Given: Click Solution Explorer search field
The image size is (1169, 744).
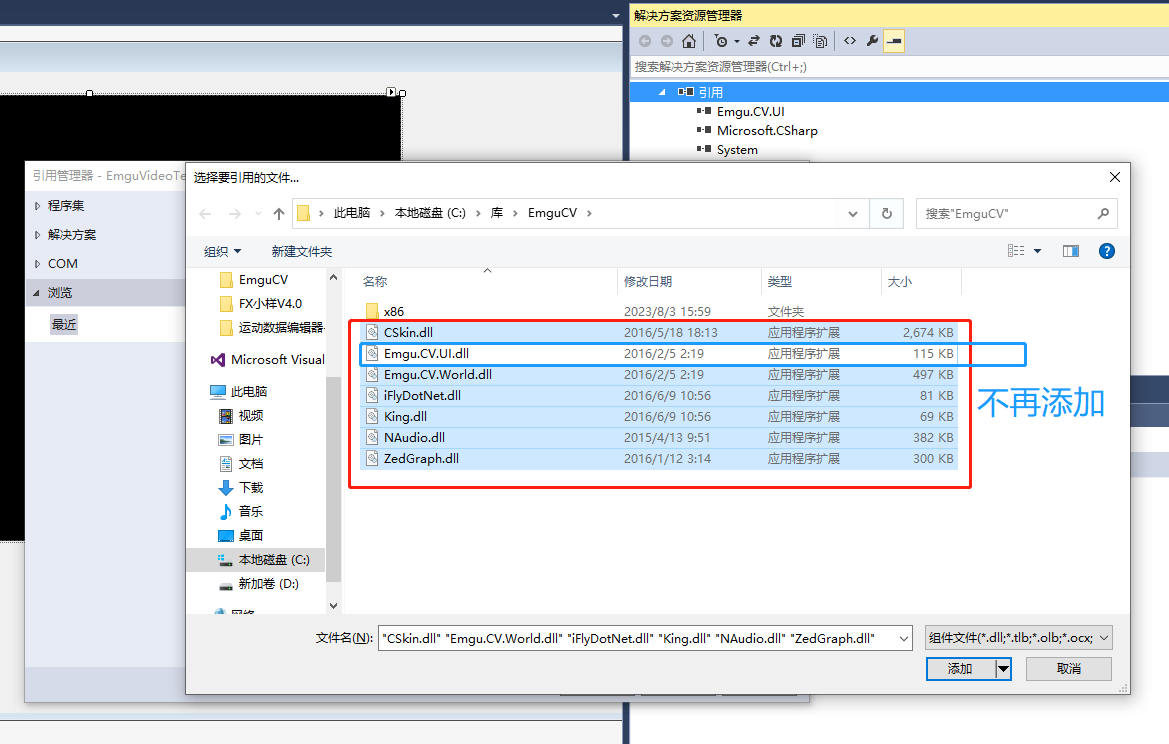Looking at the screenshot, I should pos(899,67).
